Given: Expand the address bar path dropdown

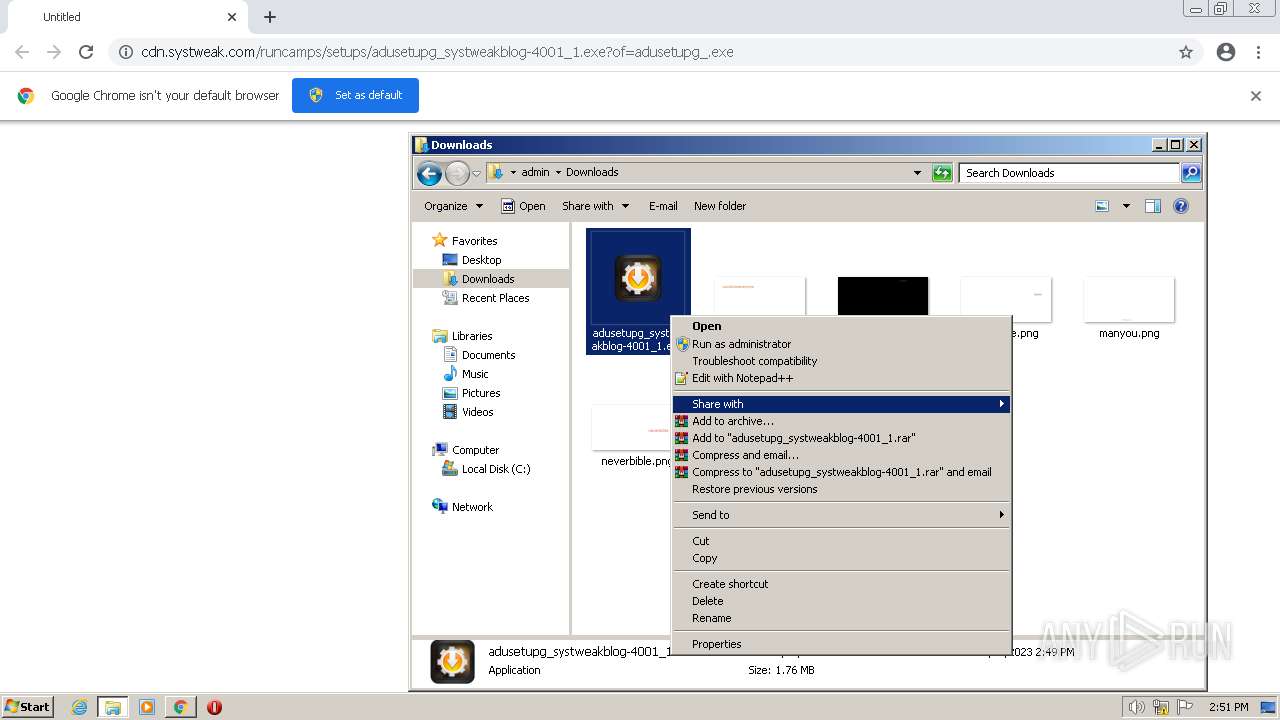Looking at the screenshot, I should point(917,173).
